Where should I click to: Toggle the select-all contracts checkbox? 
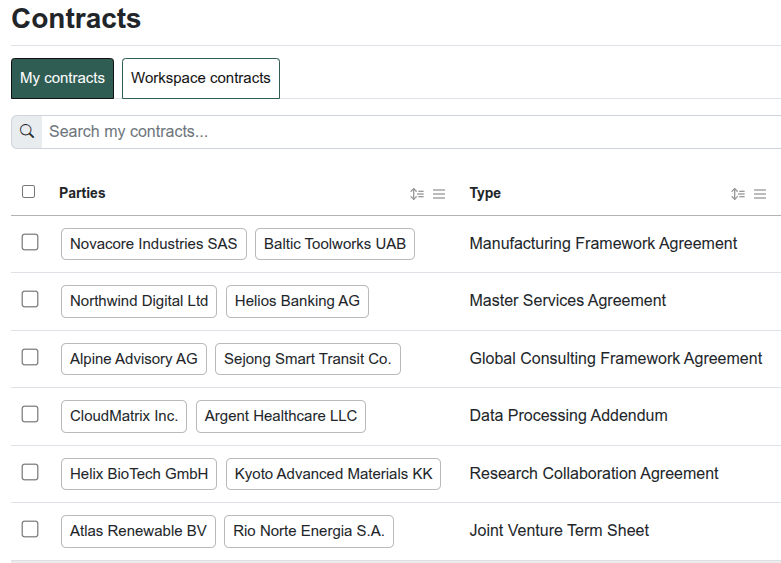[x=29, y=192]
